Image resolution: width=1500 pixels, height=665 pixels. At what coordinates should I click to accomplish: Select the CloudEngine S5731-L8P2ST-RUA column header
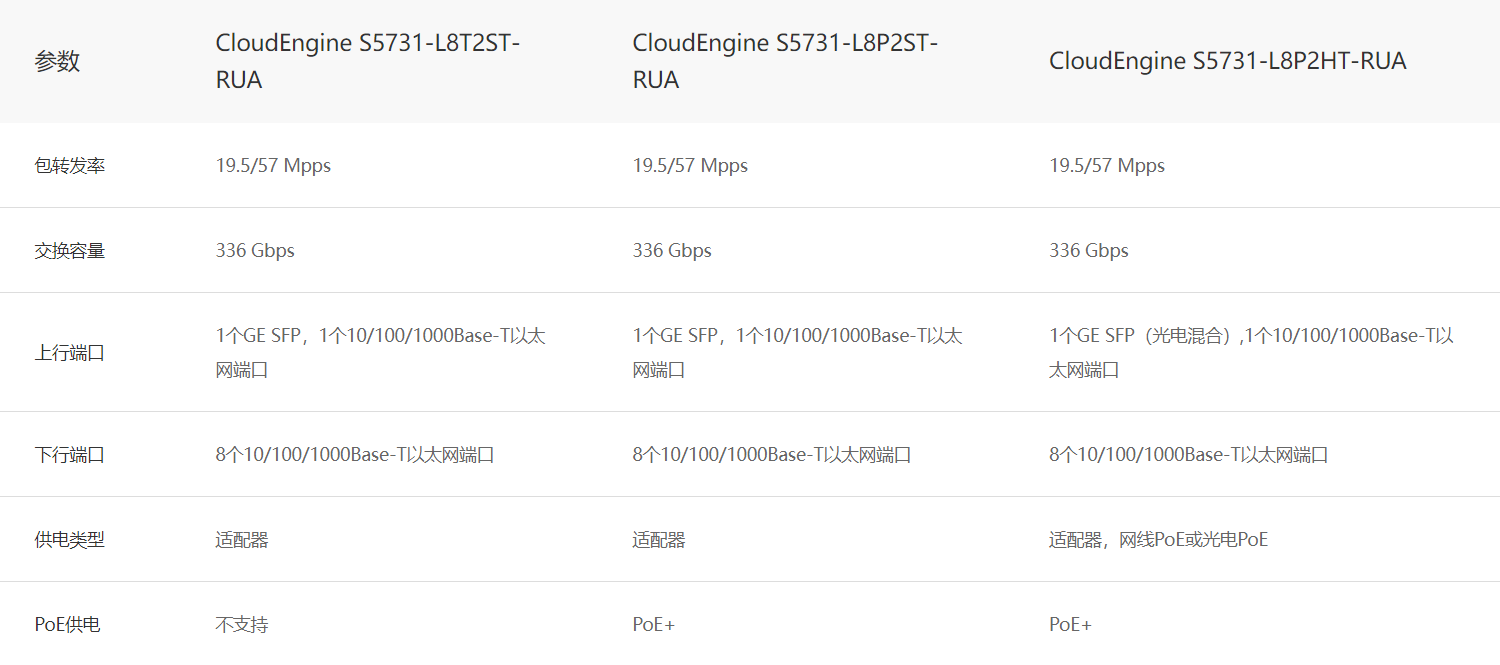coord(784,62)
